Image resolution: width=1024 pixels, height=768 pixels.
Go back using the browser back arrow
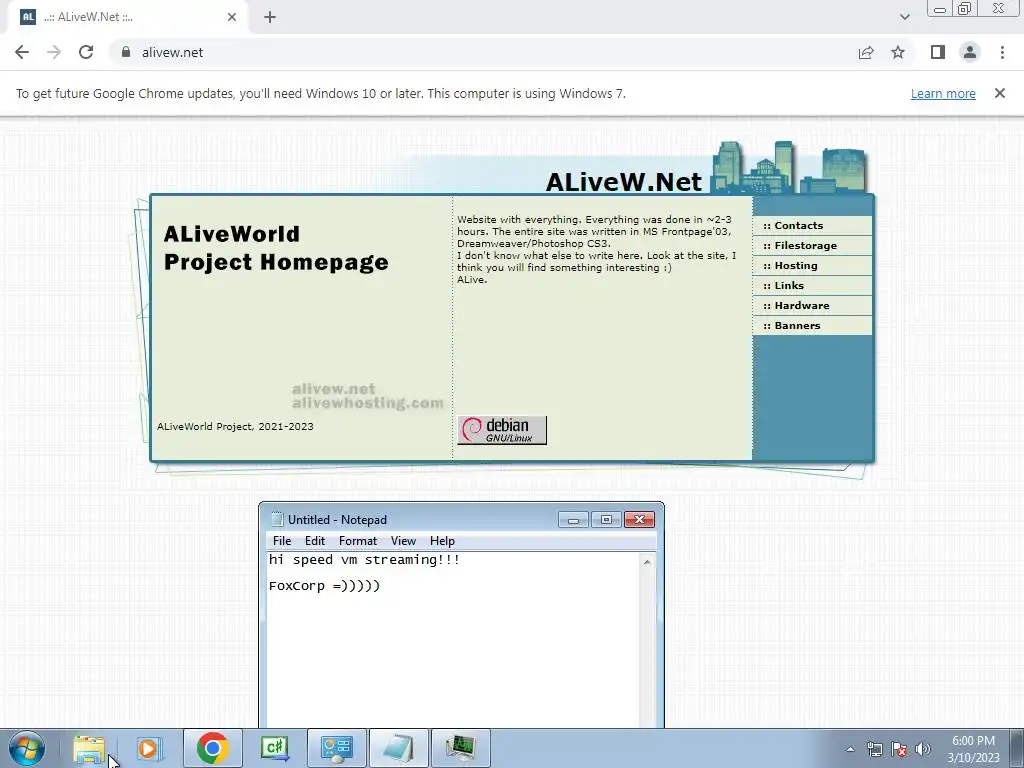click(22, 52)
